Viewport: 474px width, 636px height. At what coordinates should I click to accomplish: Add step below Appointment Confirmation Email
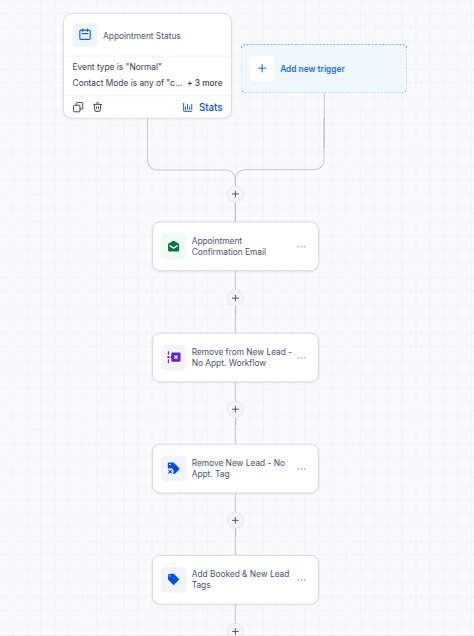(x=235, y=298)
